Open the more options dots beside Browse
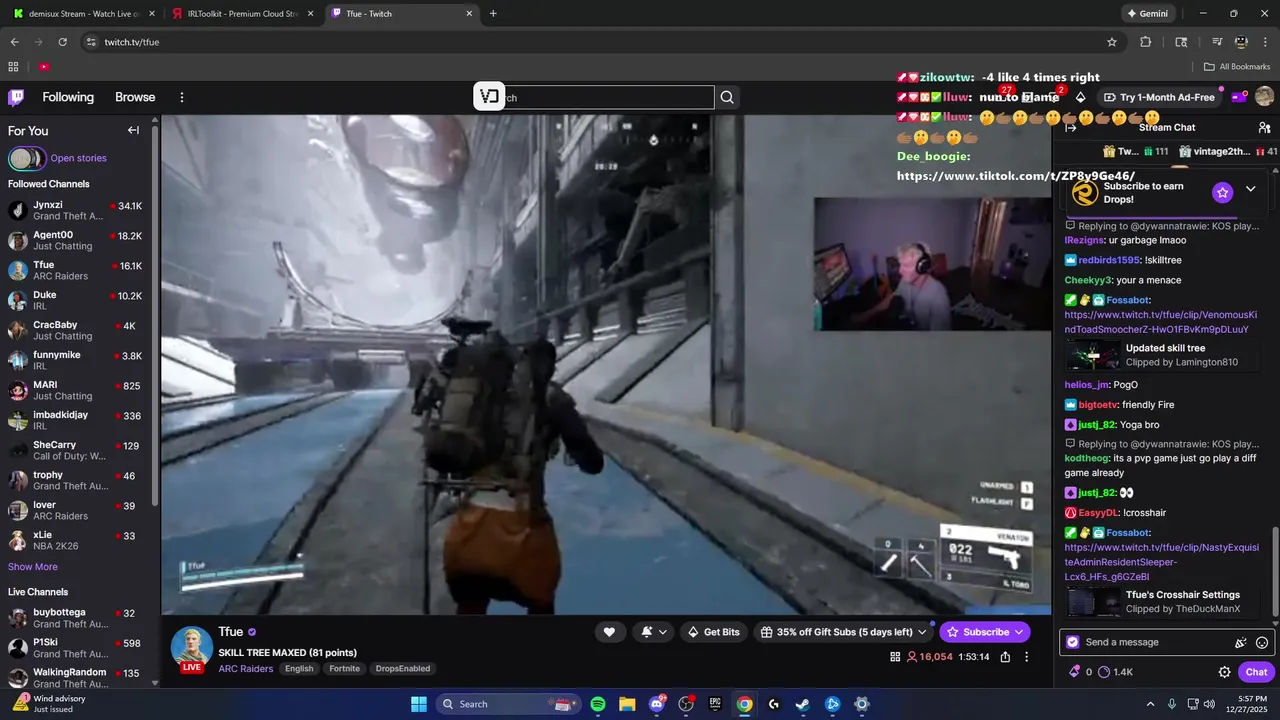This screenshot has width=1280, height=720. (182, 97)
